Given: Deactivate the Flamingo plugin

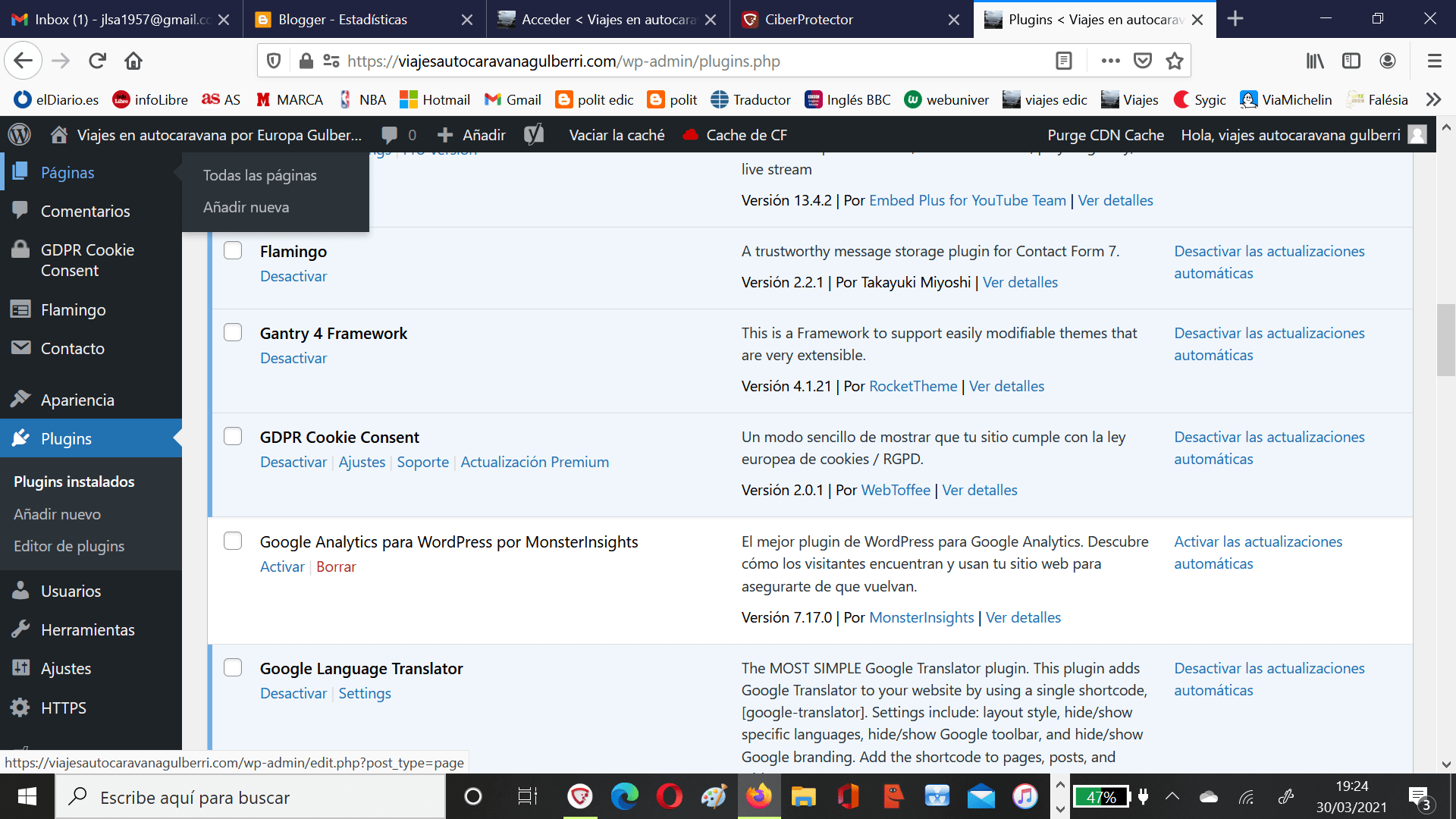Looking at the screenshot, I should coord(293,276).
